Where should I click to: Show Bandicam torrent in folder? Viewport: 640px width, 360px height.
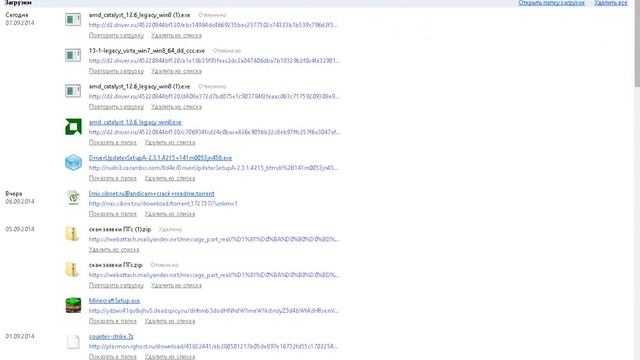(113, 214)
